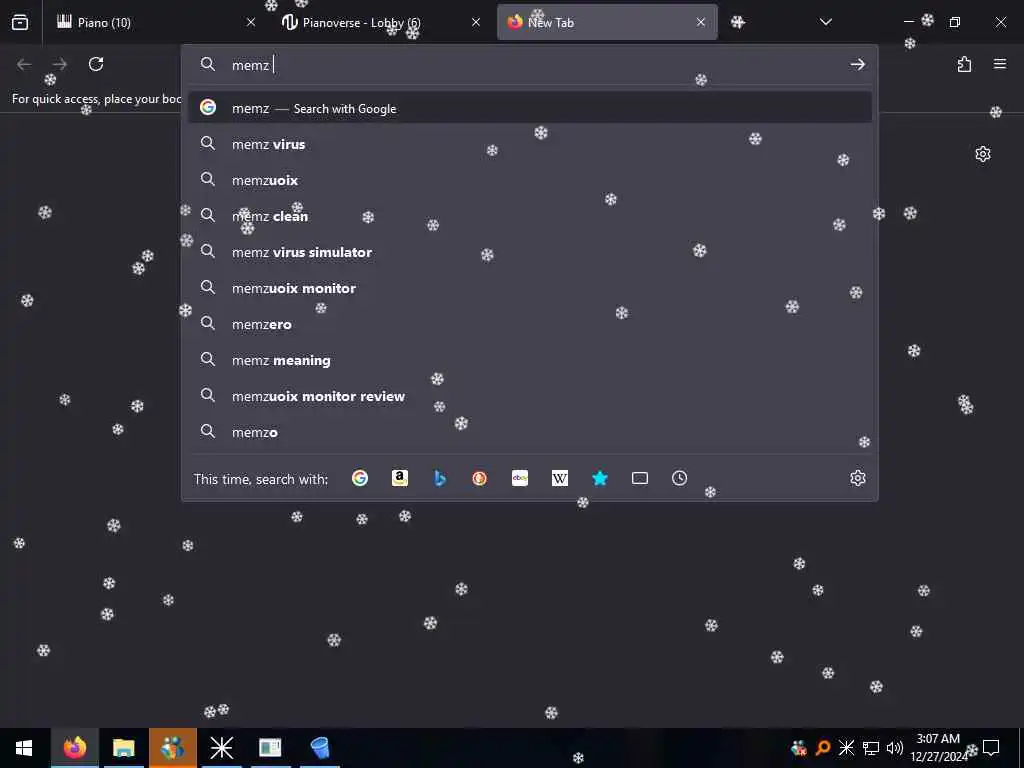Open the Extensions puzzle icon
1024x768 pixels.
pyautogui.click(x=964, y=64)
